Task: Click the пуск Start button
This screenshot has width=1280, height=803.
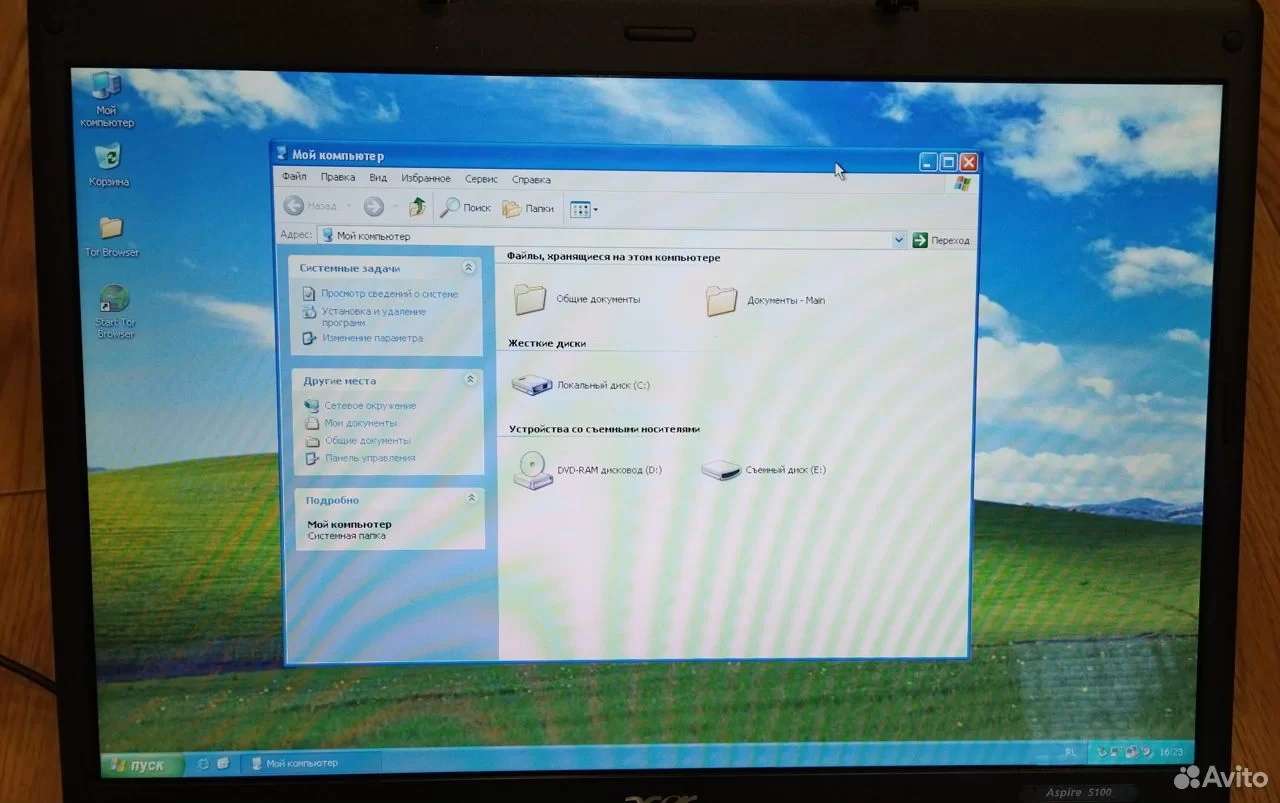Action: [141, 765]
